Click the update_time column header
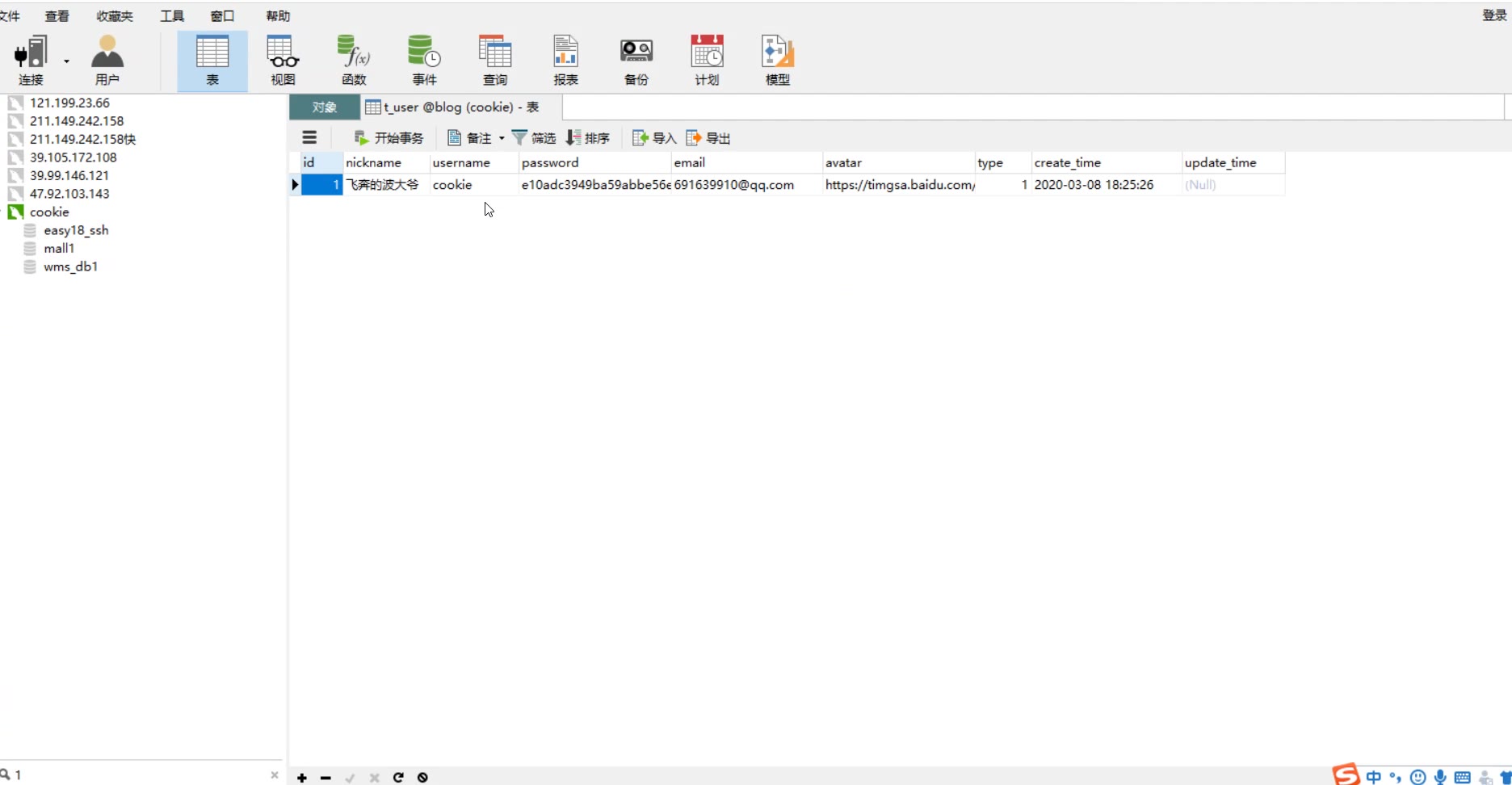Viewport: 1512px width, 785px height. [x=1233, y=162]
